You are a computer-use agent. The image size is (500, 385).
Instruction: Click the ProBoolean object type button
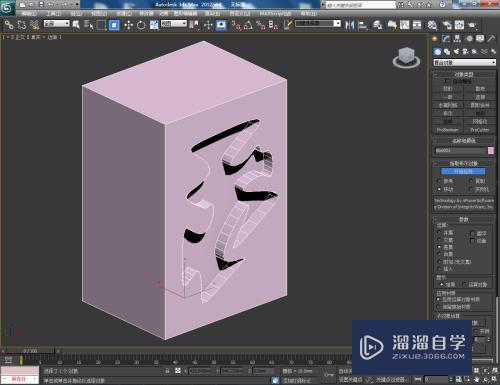pyautogui.click(x=448, y=130)
